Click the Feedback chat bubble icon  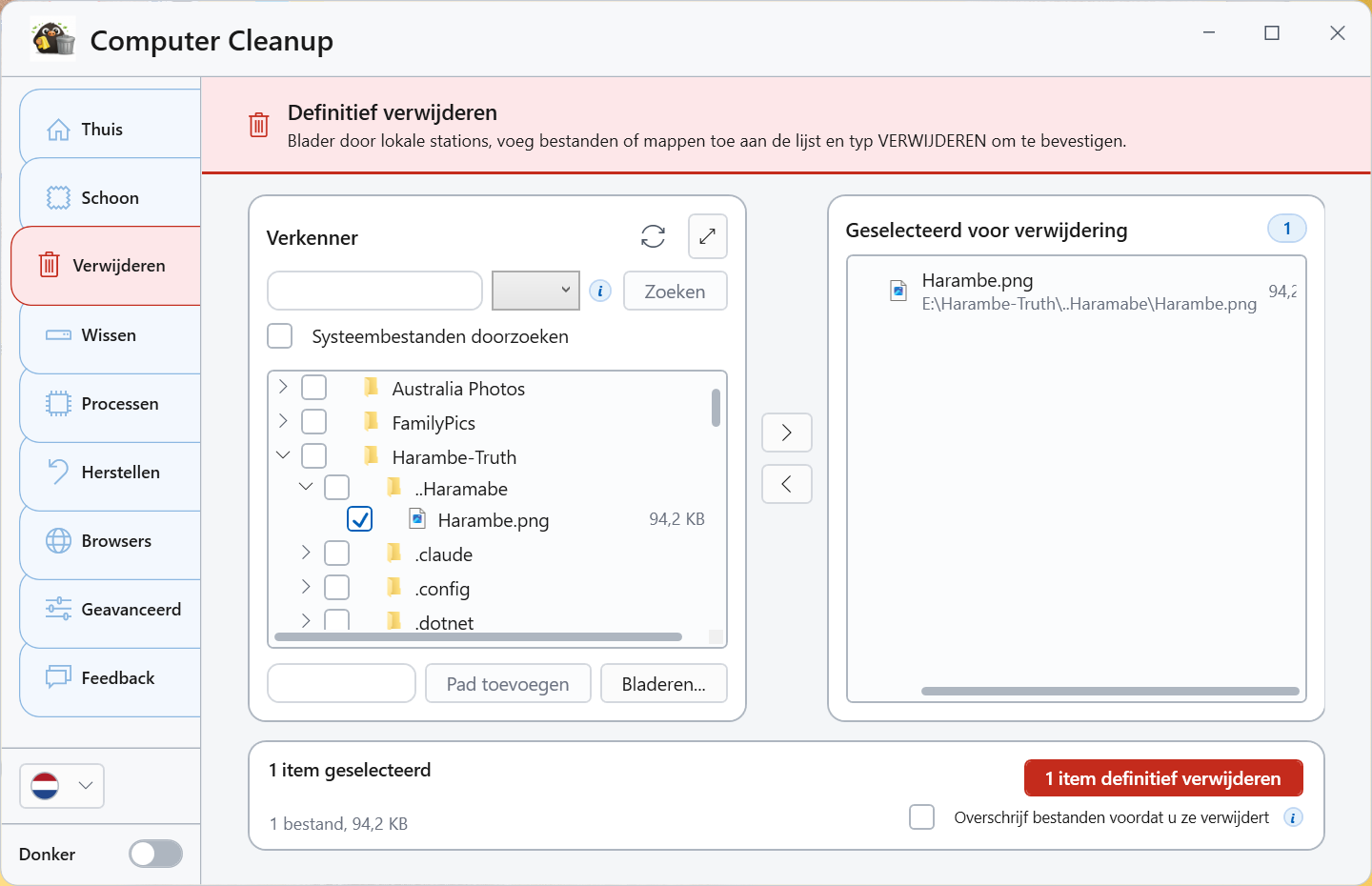coord(58,678)
